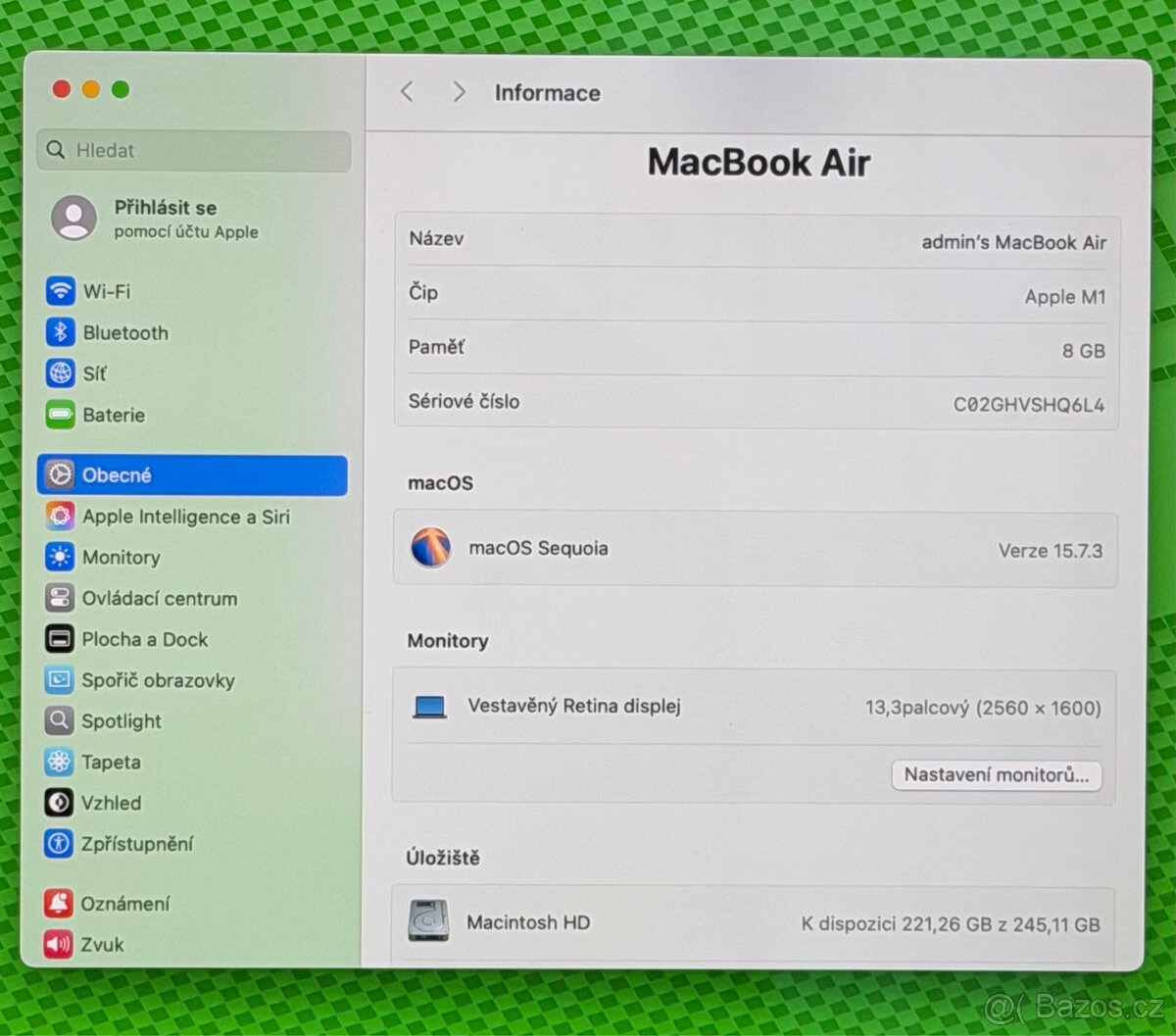Open the Vzhled appearance icon

click(59, 803)
